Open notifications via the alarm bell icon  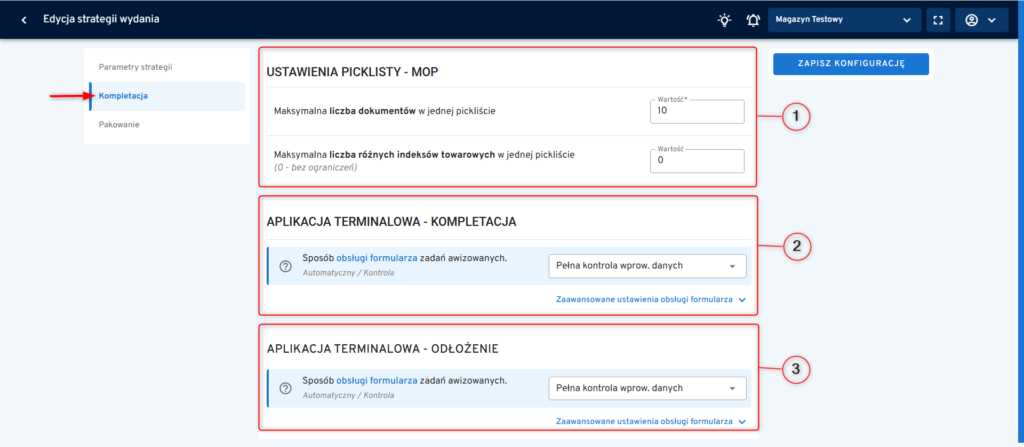click(x=752, y=20)
